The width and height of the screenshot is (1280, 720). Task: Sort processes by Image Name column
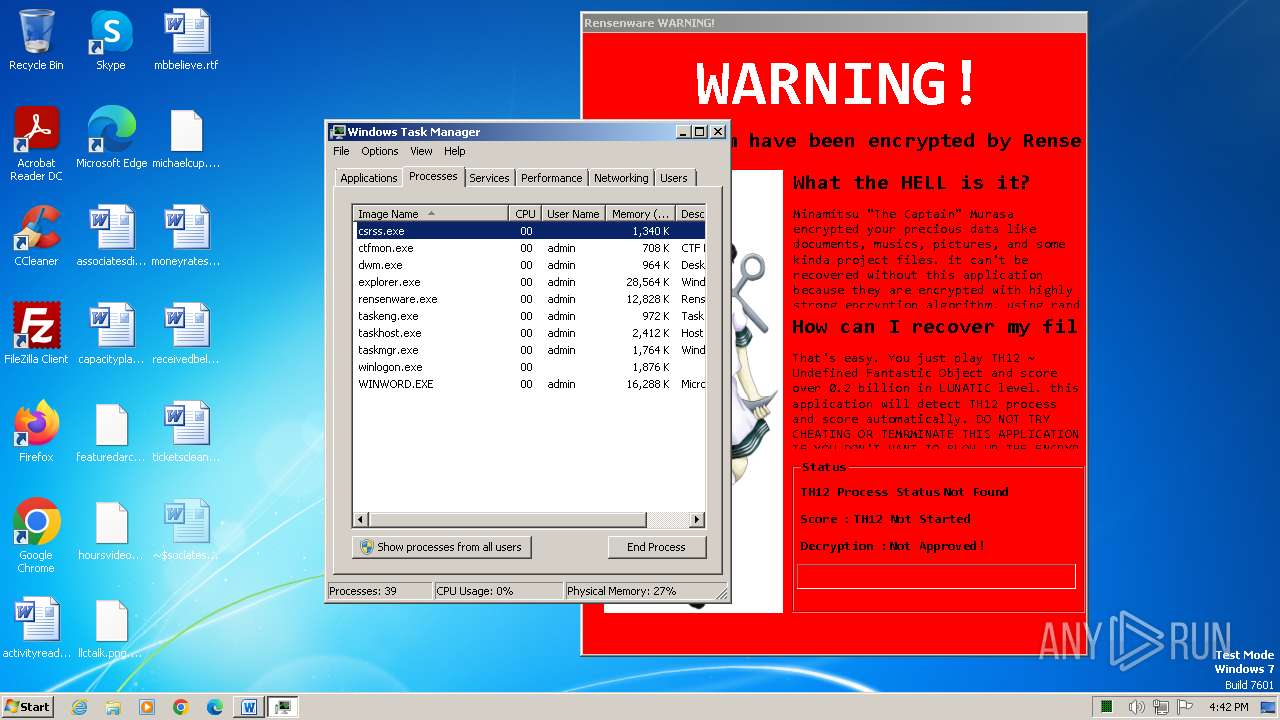click(x=430, y=213)
